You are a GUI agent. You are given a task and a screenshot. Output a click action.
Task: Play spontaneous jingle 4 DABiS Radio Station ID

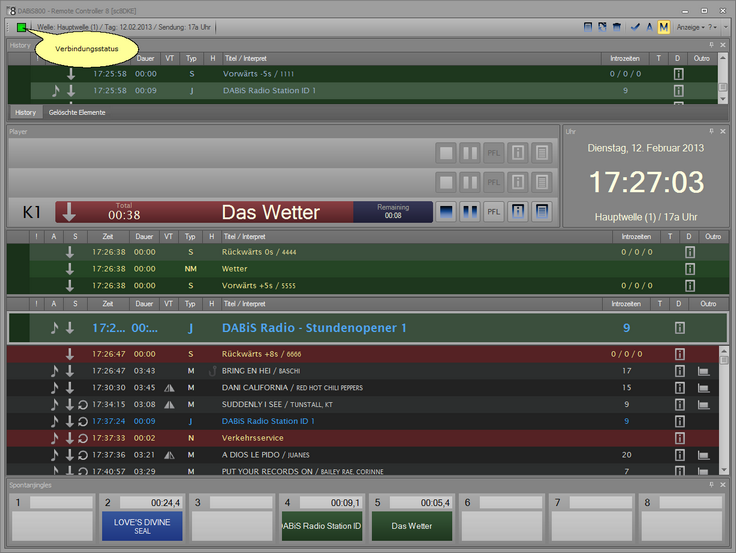322,526
